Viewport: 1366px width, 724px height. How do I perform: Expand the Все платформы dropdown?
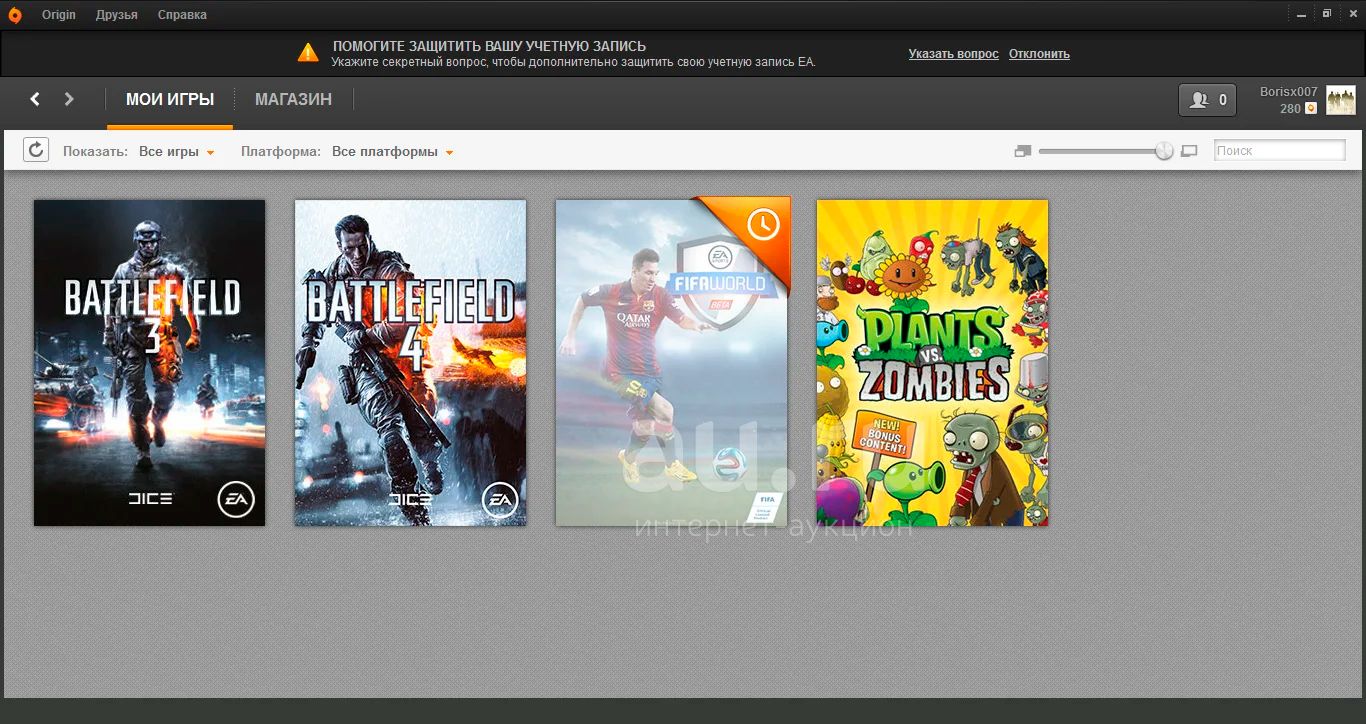click(393, 152)
